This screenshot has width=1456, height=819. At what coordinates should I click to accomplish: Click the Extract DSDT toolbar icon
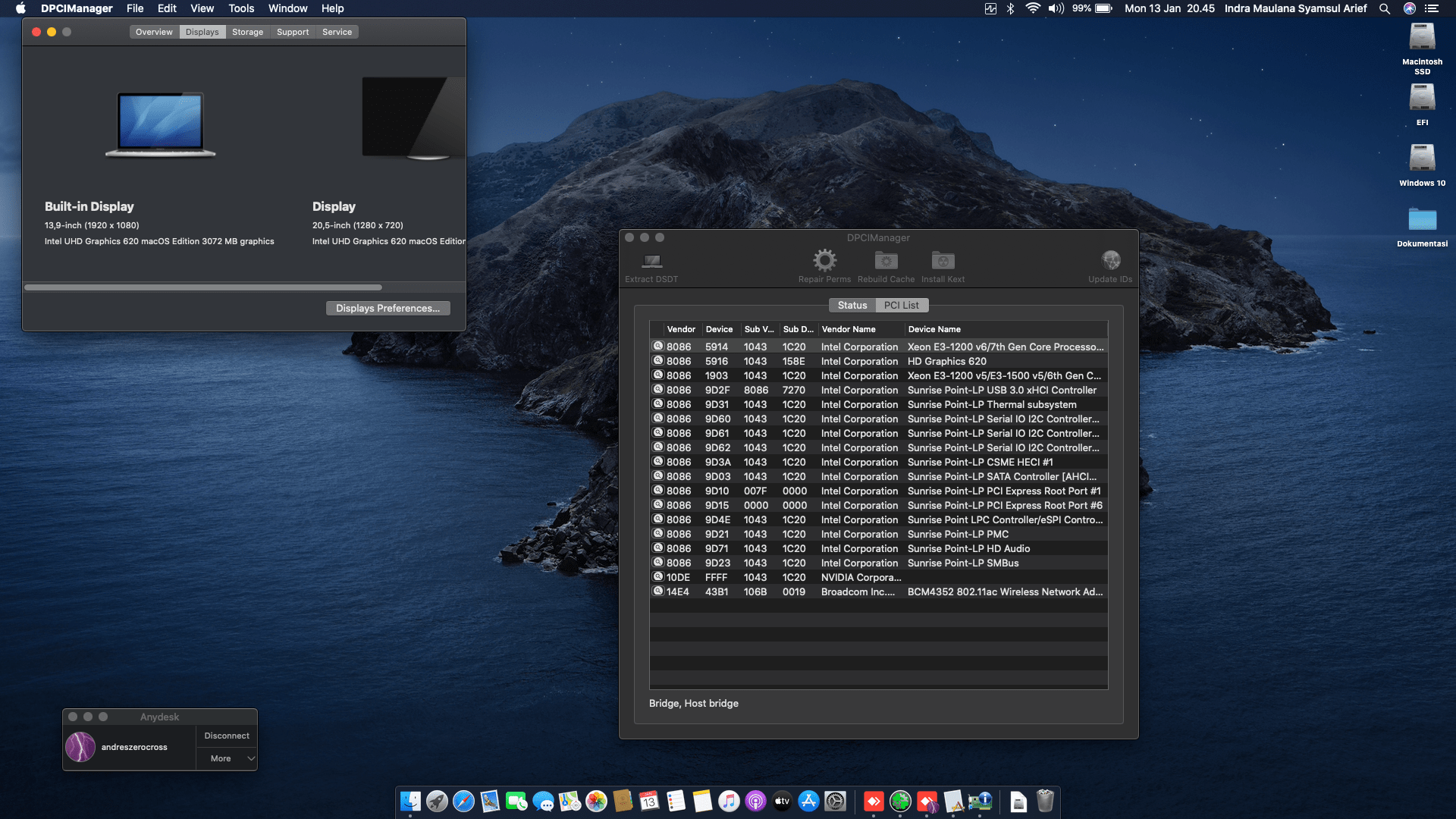[651, 262]
